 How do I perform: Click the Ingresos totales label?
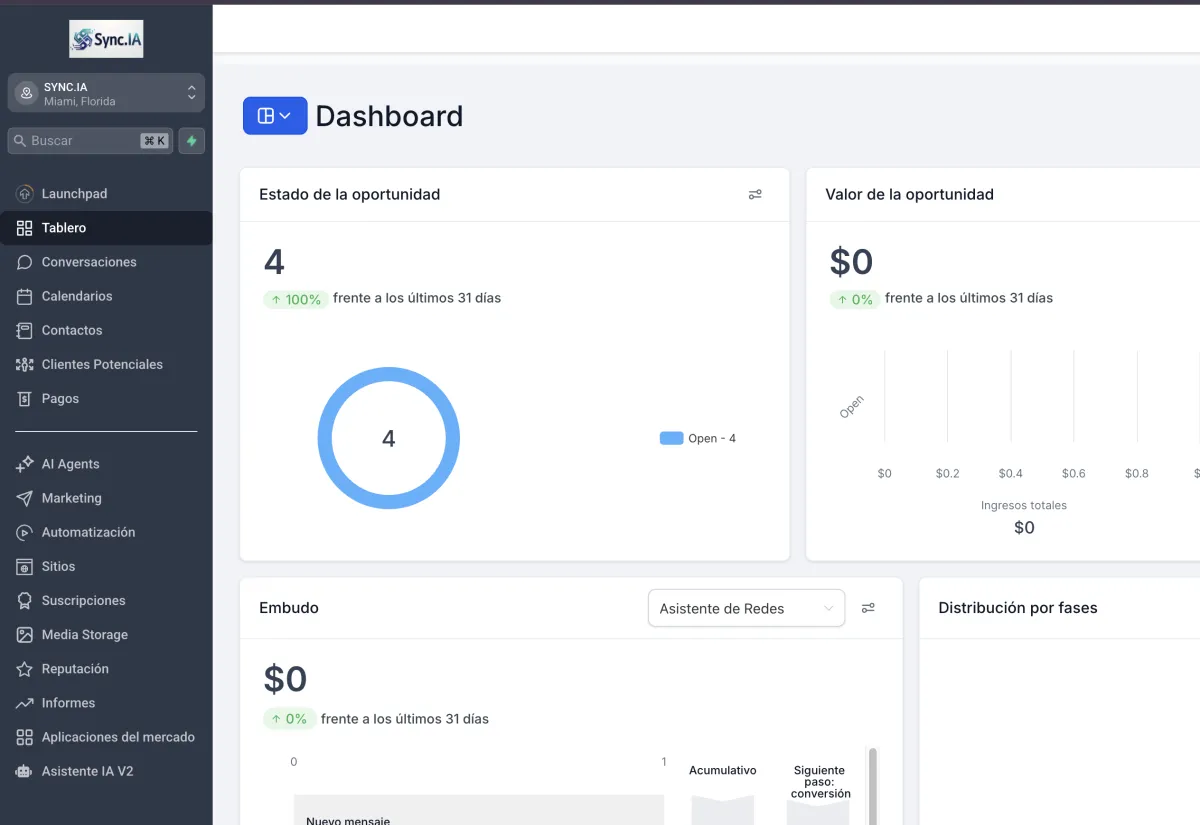(x=1024, y=505)
